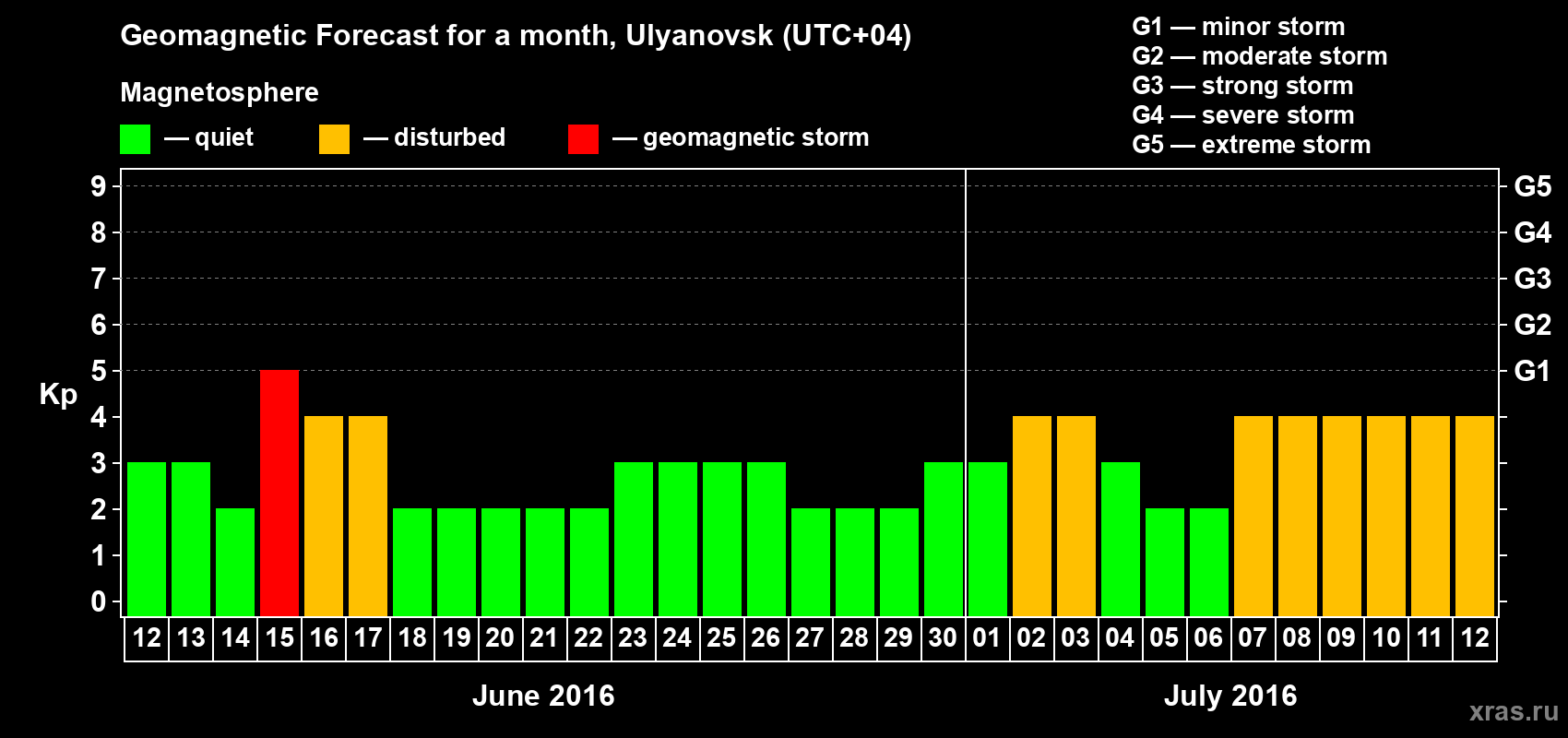Click the quiet legend label
The image size is (1568, 738).
[224, 137]
